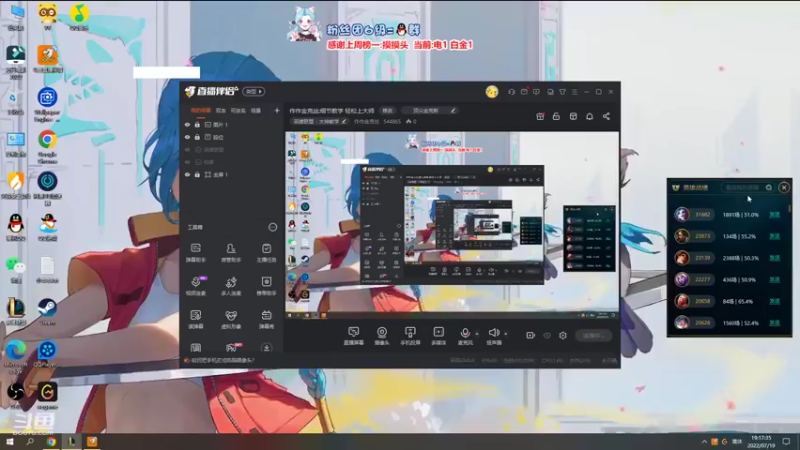The image size is (800, 450).
Task: Click the unlock icon in stream header
Action: click(x=556, y=116)
